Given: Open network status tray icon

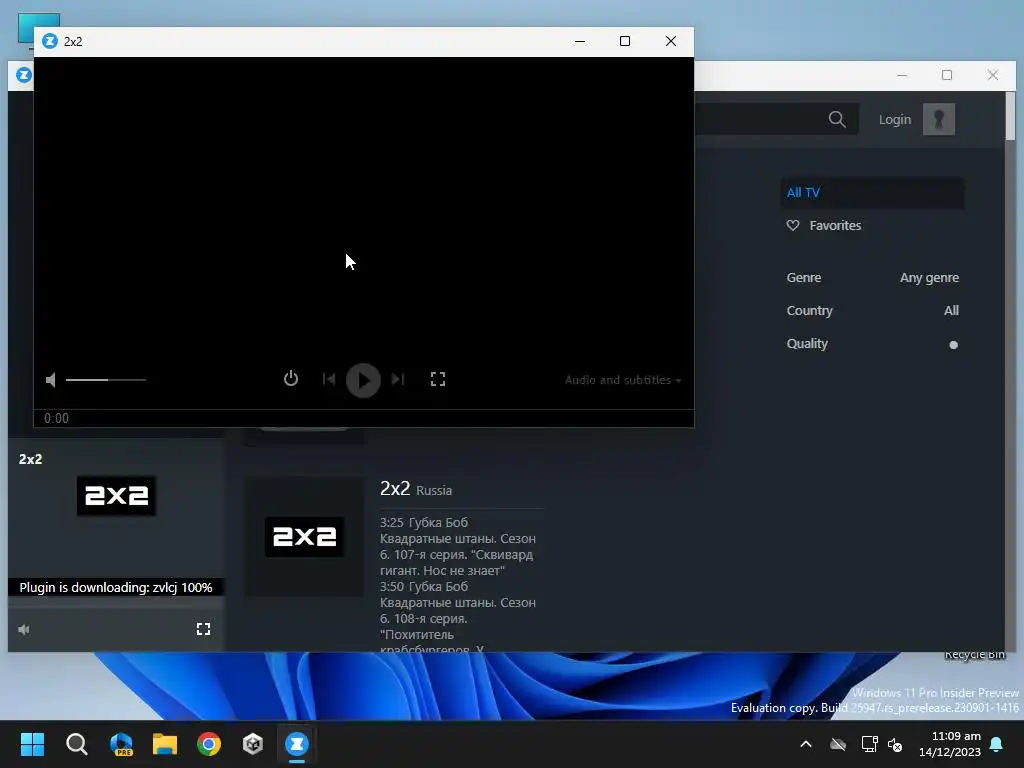Looking at the screenshot, I should tap(869, 744).
